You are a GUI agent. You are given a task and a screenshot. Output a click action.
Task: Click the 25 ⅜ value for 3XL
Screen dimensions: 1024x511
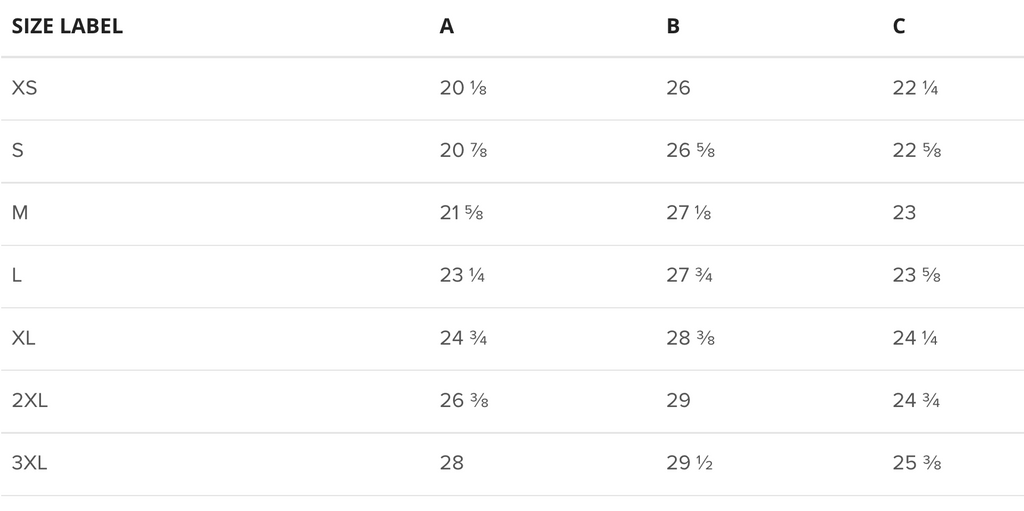pyautogui.click(x=917, y=463)
